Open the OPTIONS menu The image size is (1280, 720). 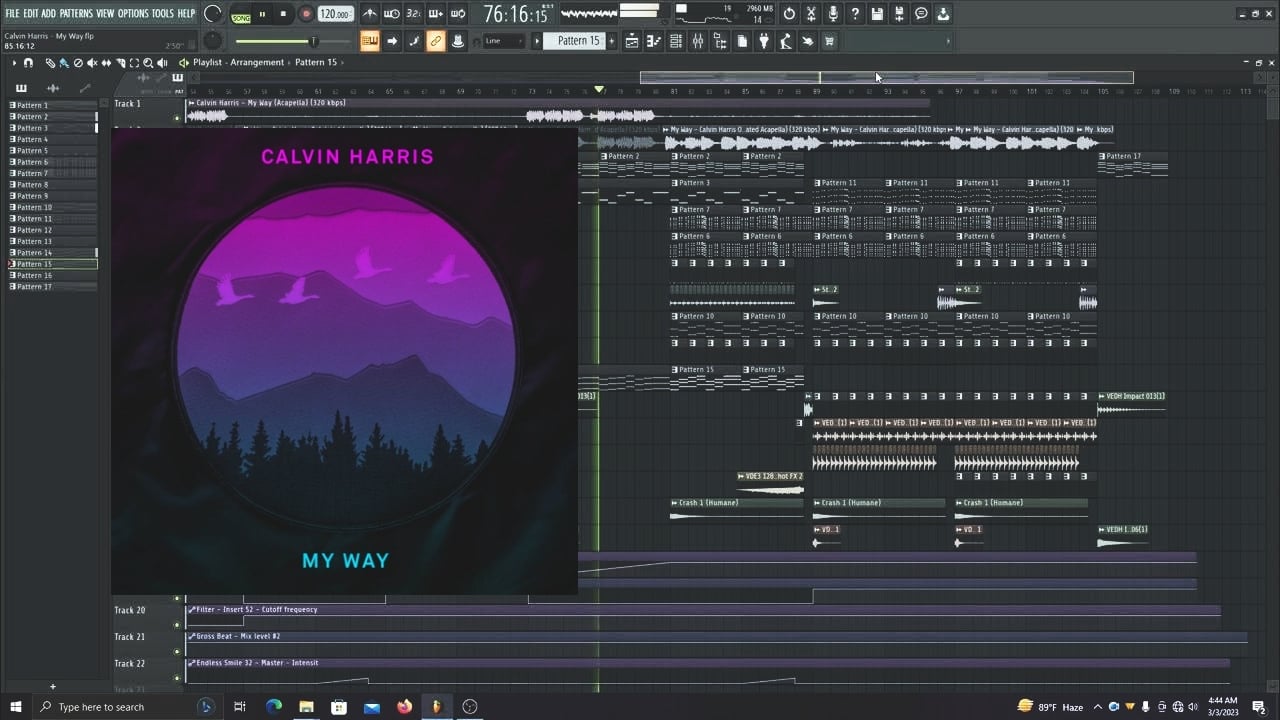click(x=133, y=13)
